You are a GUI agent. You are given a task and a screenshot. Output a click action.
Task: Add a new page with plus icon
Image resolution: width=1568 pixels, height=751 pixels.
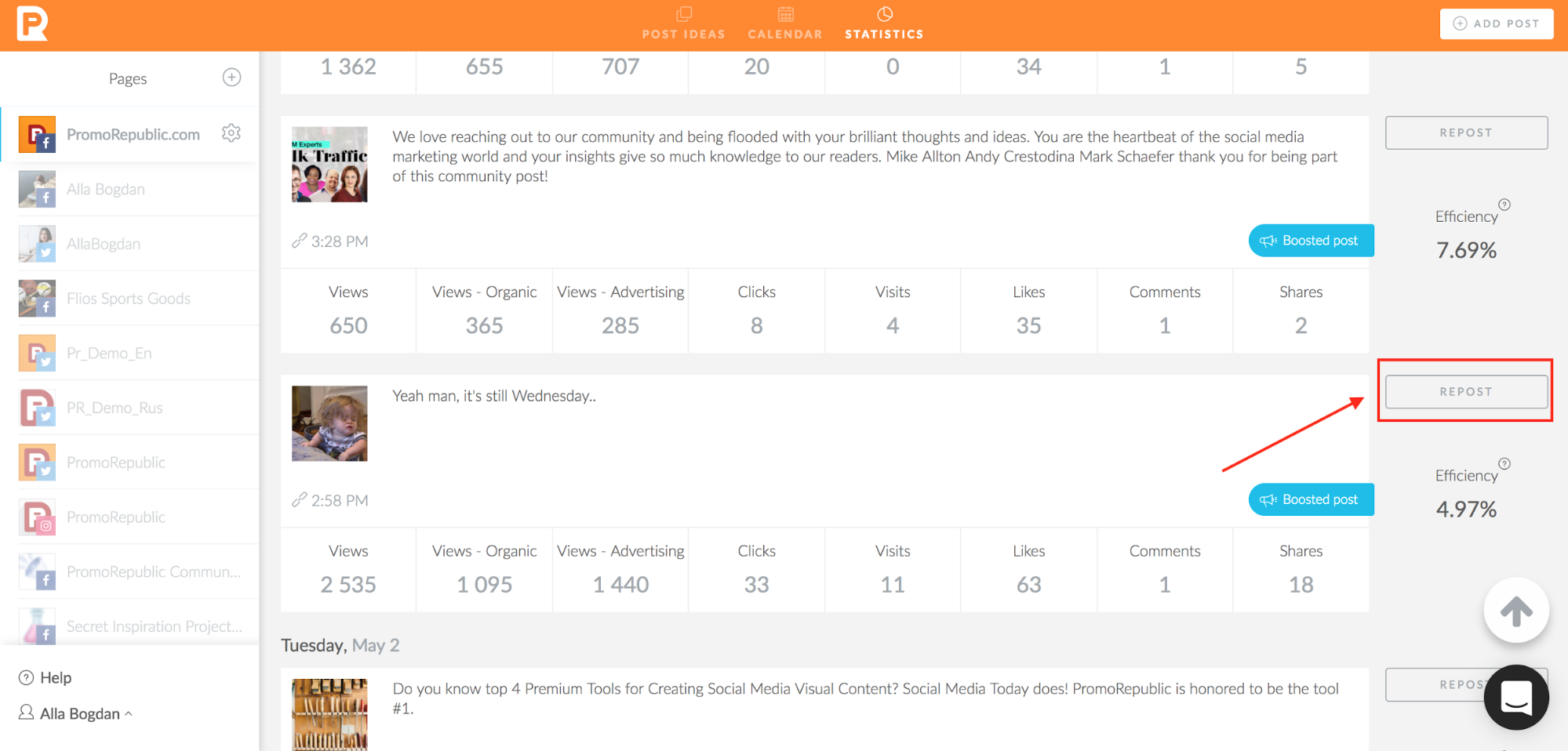[x=231, y=77]
